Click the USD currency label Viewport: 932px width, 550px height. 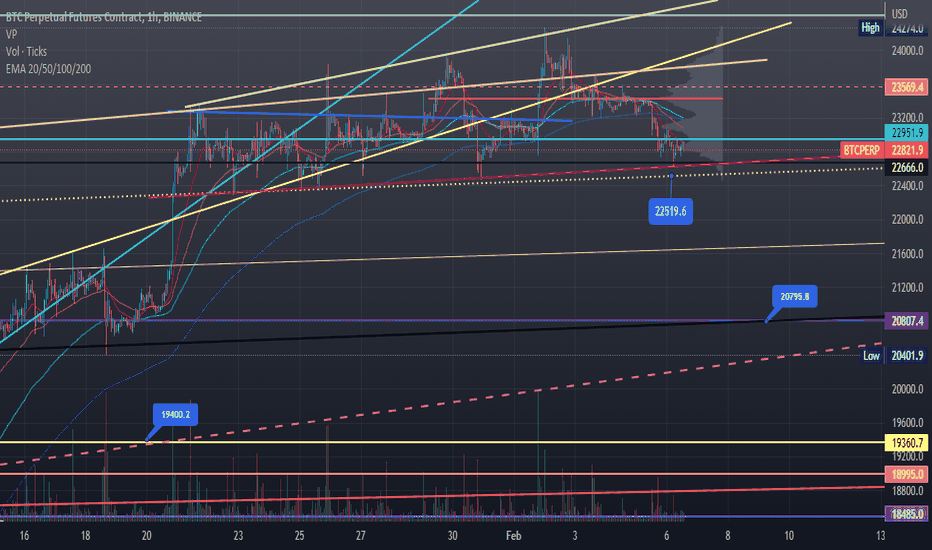pyautogui.click(x=899, y=13)
